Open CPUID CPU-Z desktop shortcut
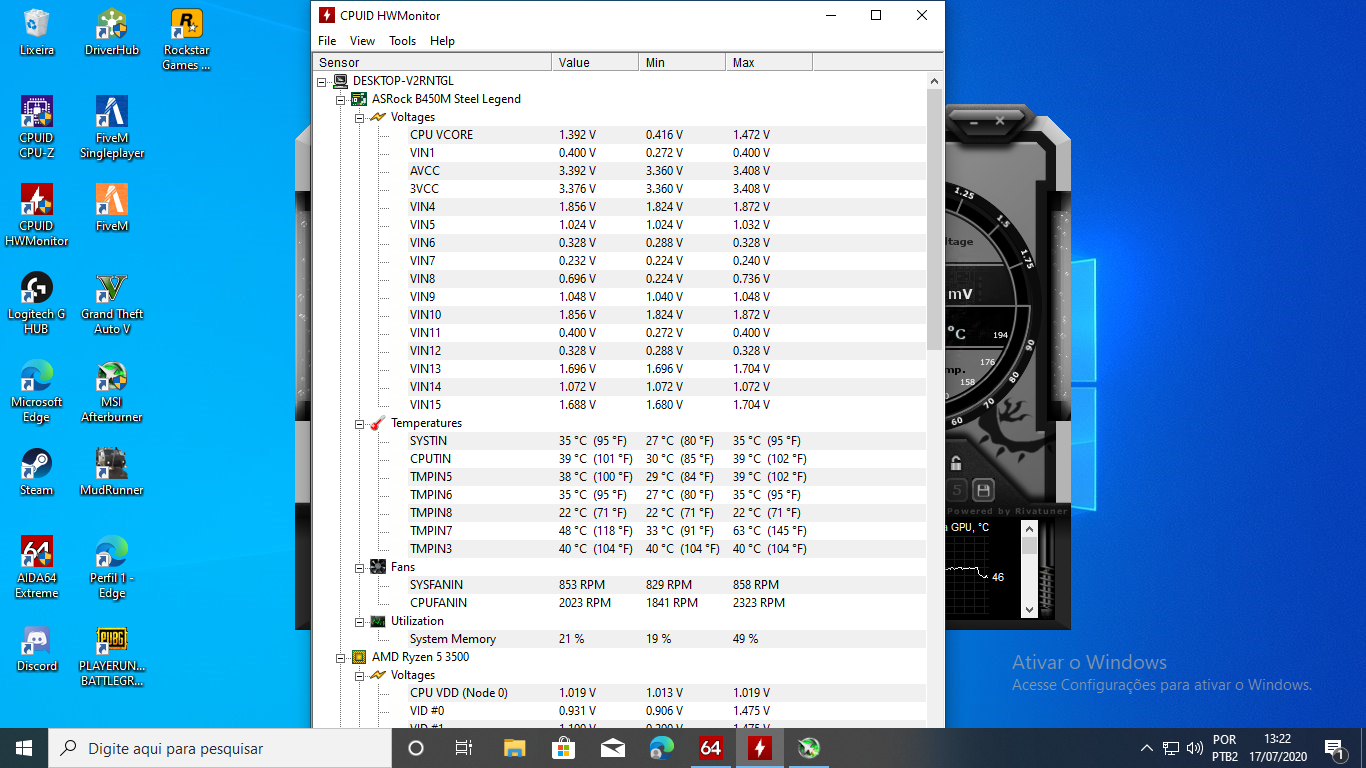Screen dimensions: 1366x768 click(37, 127)
